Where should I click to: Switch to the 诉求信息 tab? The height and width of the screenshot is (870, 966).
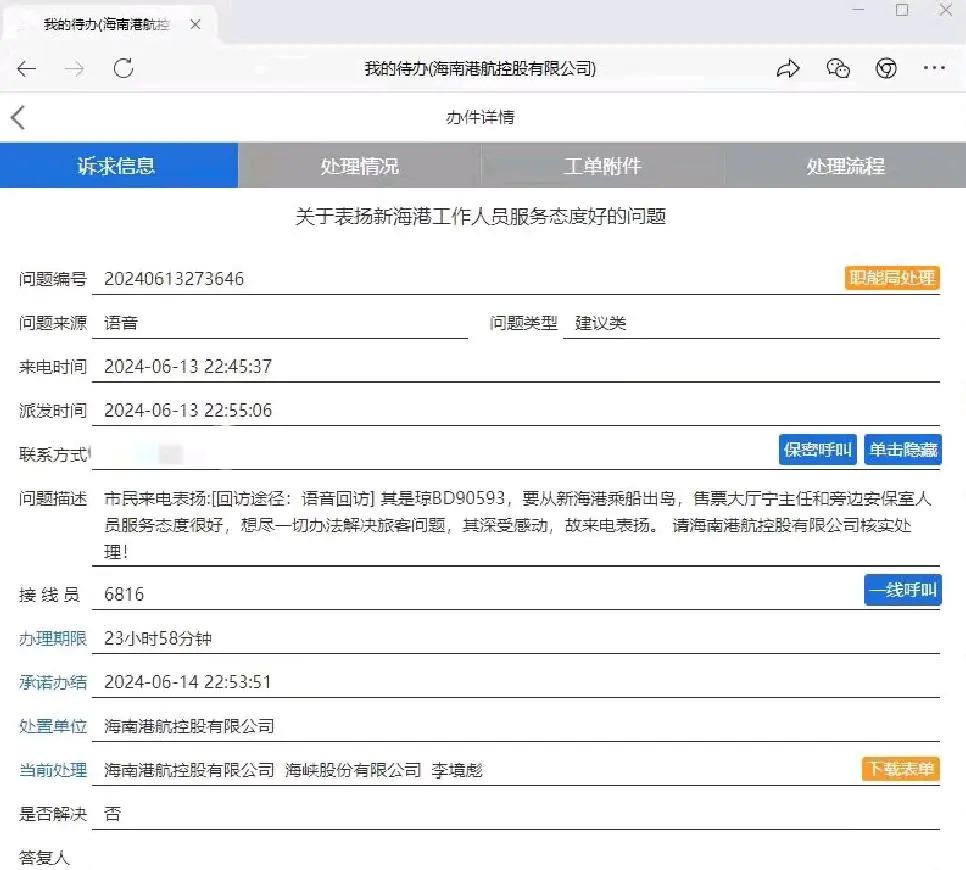(118, 166)
